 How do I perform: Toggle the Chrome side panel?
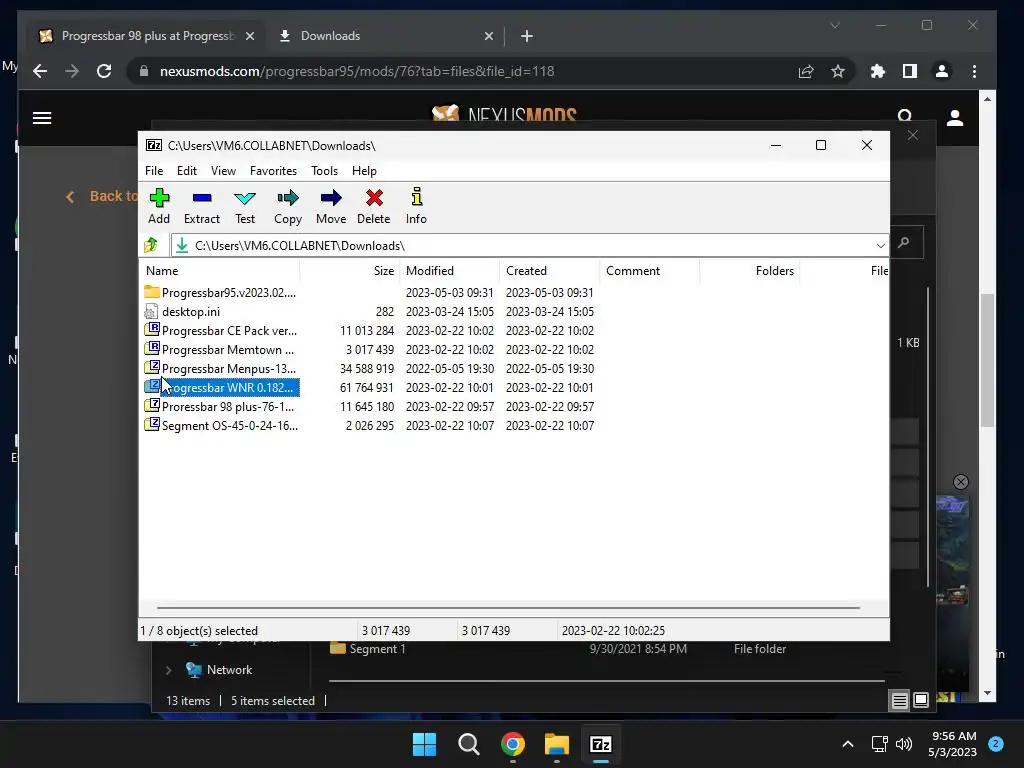point(910,71)
